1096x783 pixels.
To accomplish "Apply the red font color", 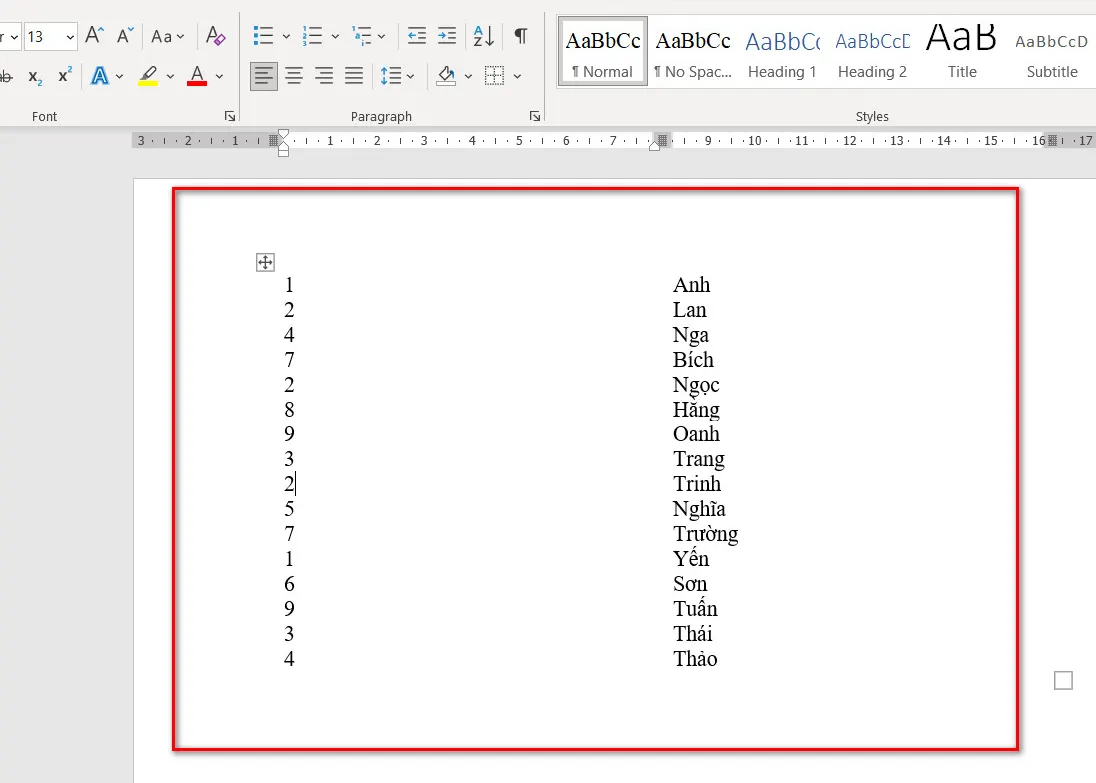I will tap(197, 76).
